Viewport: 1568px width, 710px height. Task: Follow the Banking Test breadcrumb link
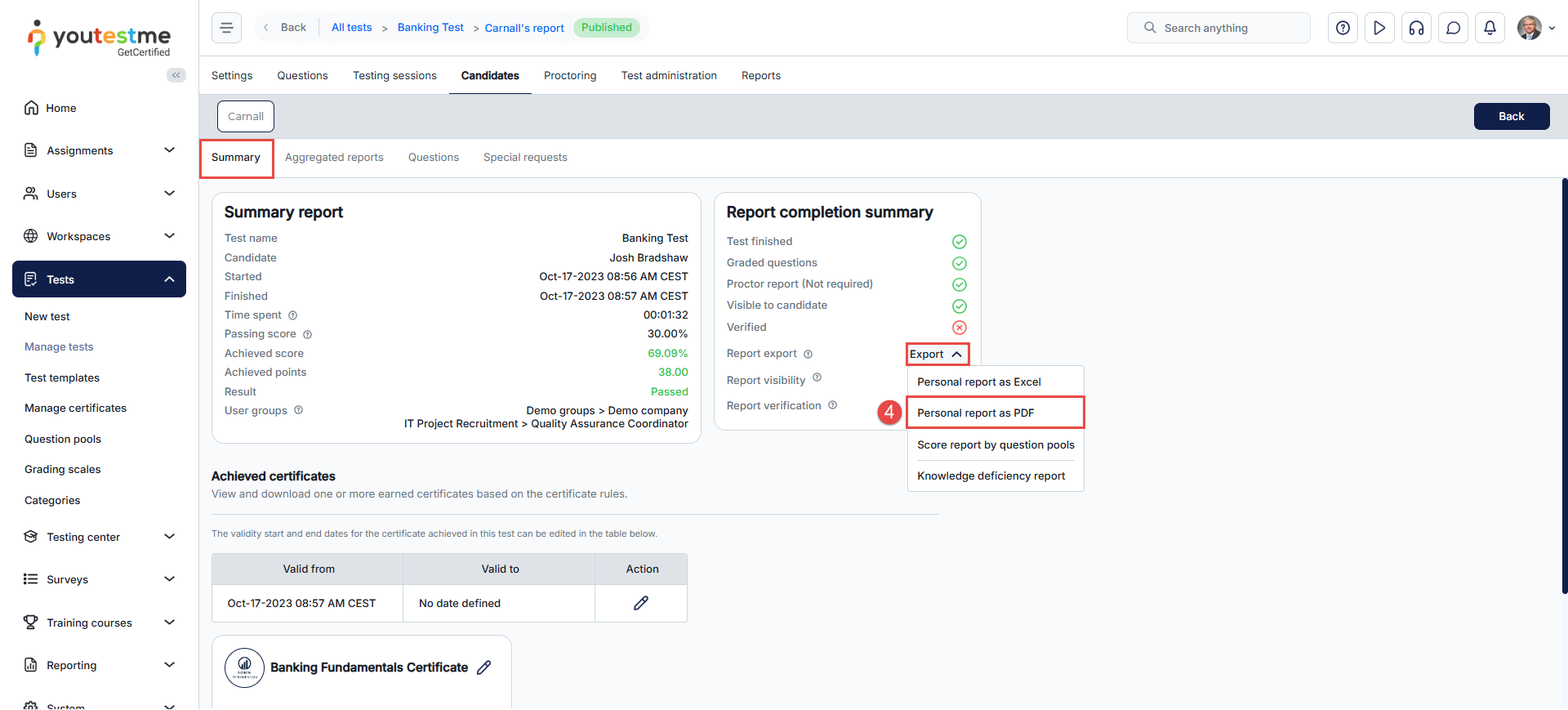[x=430, y=27]
